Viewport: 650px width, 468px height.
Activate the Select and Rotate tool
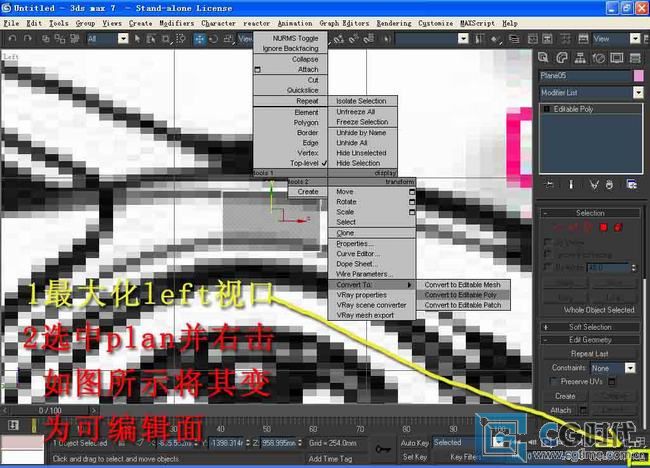213,39
